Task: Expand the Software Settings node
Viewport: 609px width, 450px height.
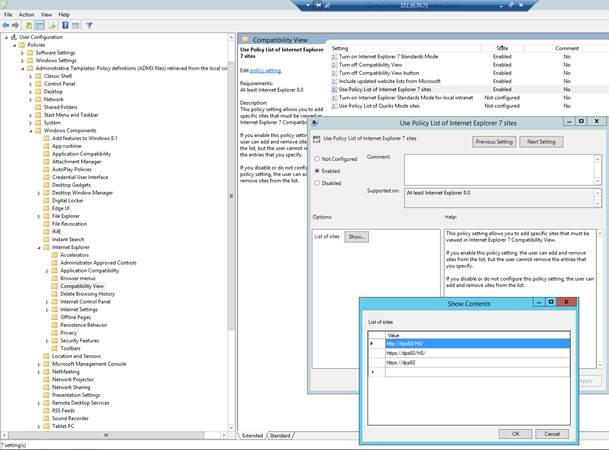Action: (23, 53)
